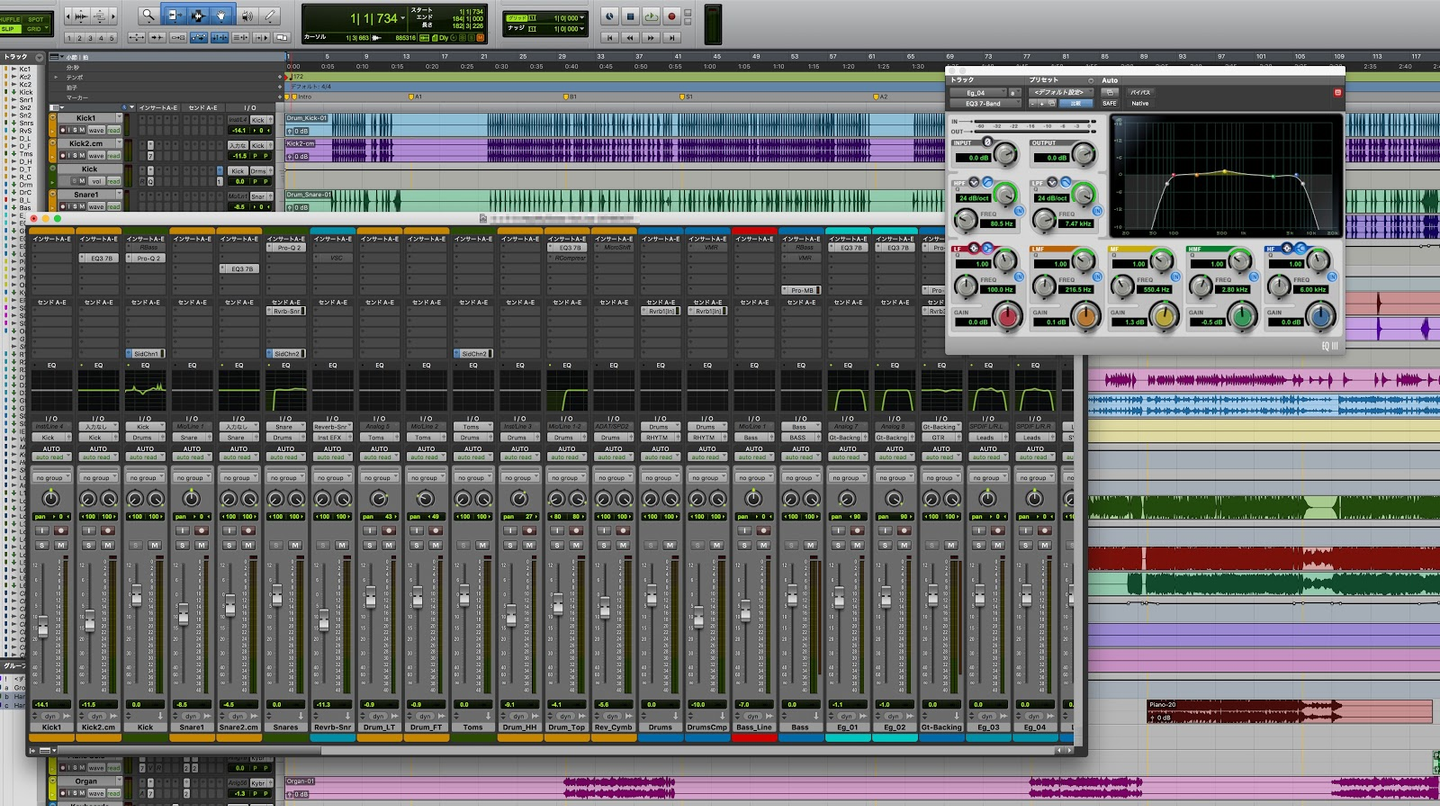1440x806 pixels.
Task: Click the SAFE button in EQ plugin
Action: (x=1109, y=103)
